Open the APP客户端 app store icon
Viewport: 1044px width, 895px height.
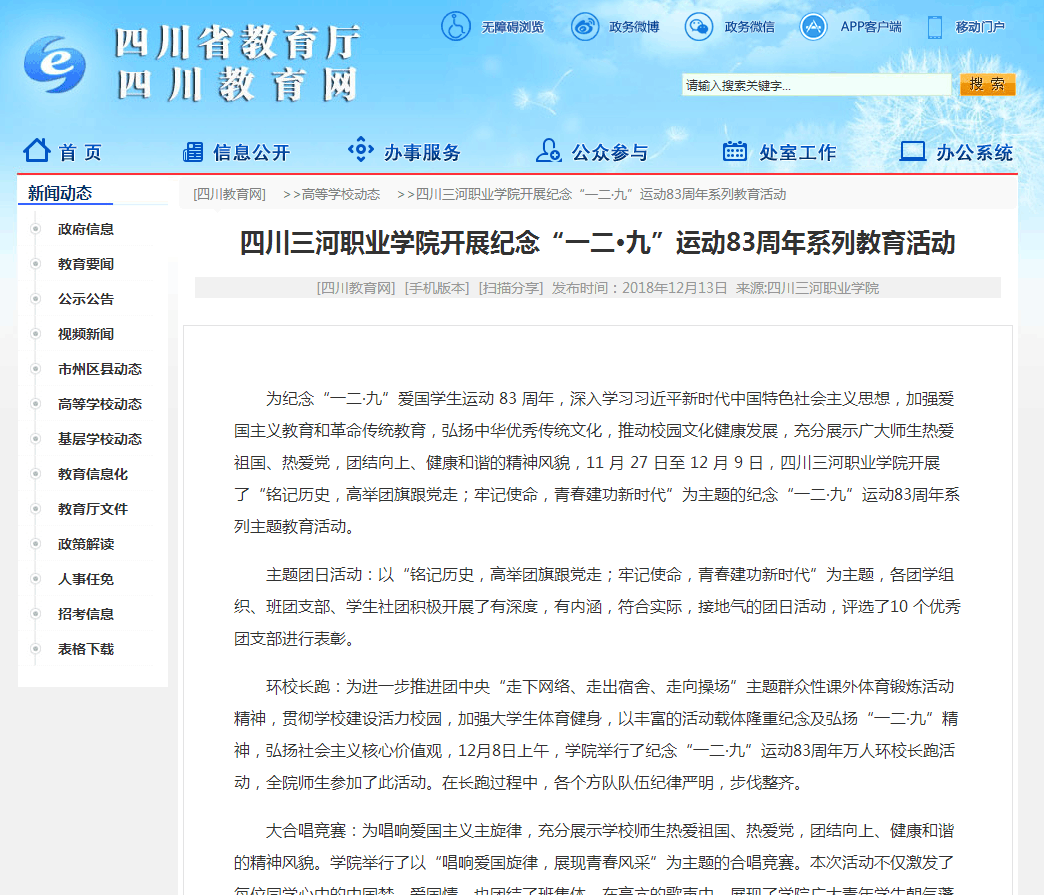point(814,26)
